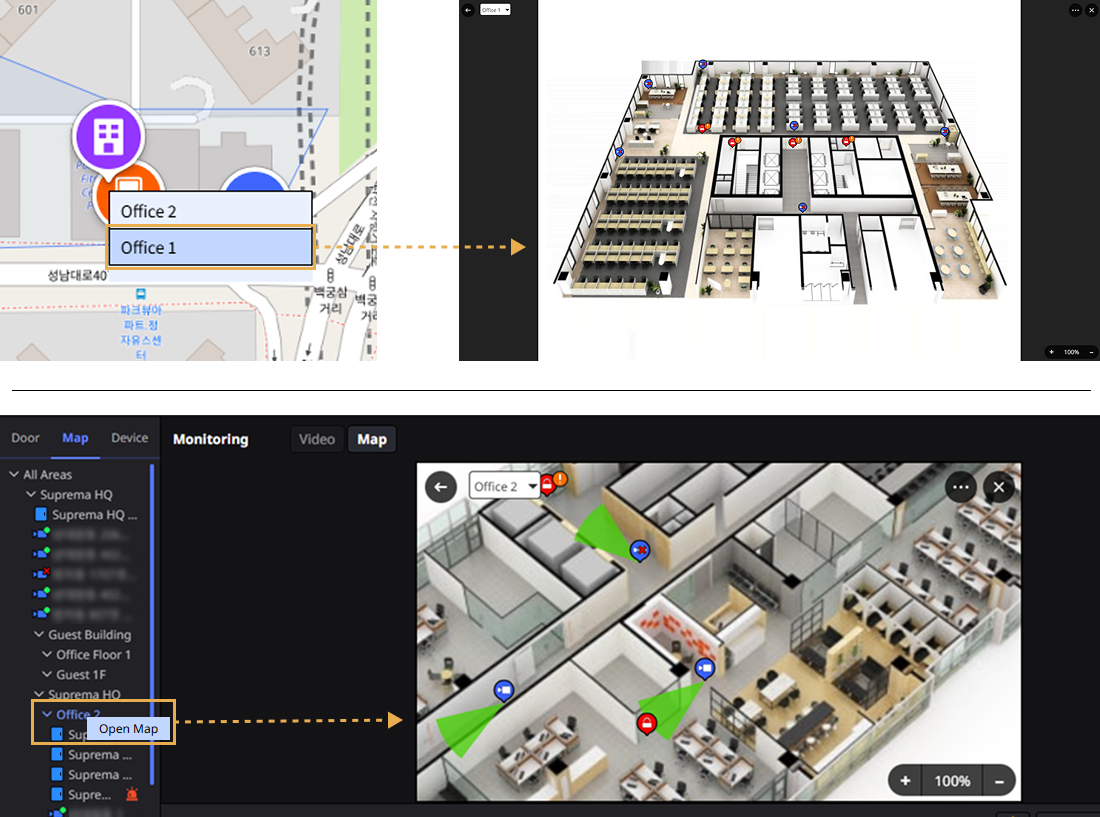This screenshot has width=1100, height=817.
Task: Click orange warning badge beside Office 2 dropdown
Action: click(x=560, y=479)
